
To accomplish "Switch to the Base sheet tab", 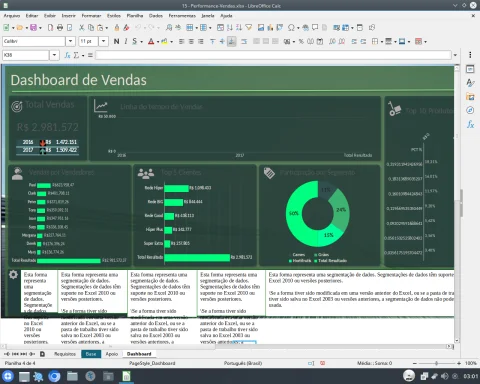I will pos(91,354).
